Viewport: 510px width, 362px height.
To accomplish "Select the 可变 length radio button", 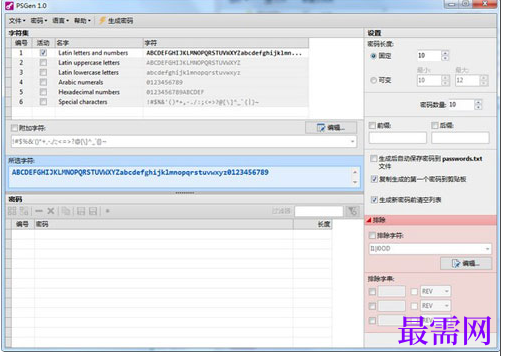I will coord(373,80).
